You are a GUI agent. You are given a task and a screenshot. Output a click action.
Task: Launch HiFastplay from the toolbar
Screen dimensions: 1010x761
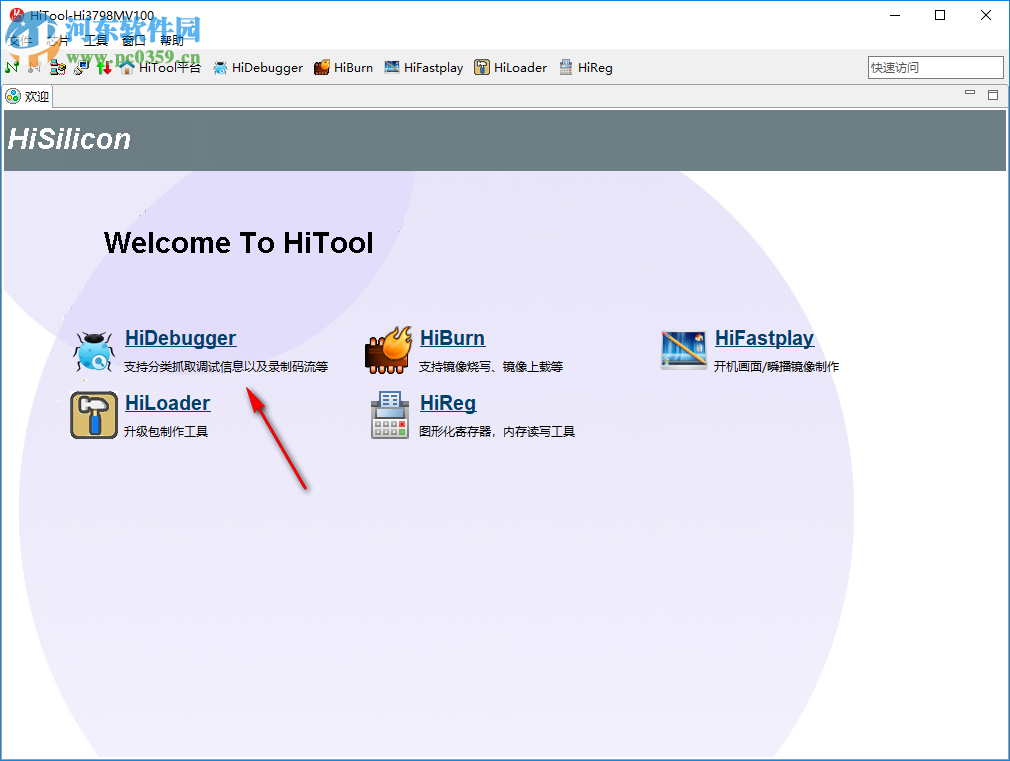(423, 68)
